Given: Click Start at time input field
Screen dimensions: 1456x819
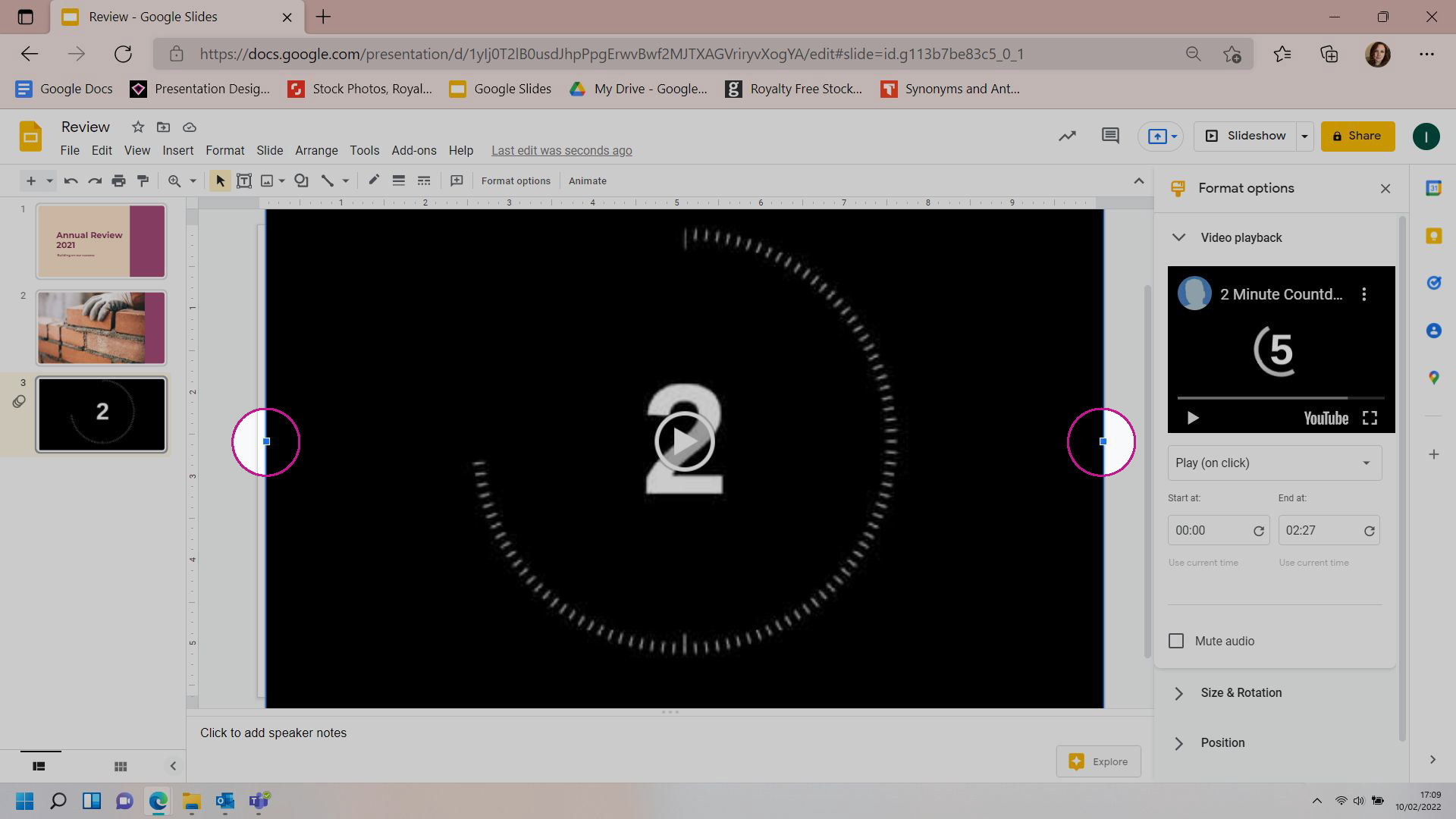Looking at the screenshot, I should (x=1210, y=530).
